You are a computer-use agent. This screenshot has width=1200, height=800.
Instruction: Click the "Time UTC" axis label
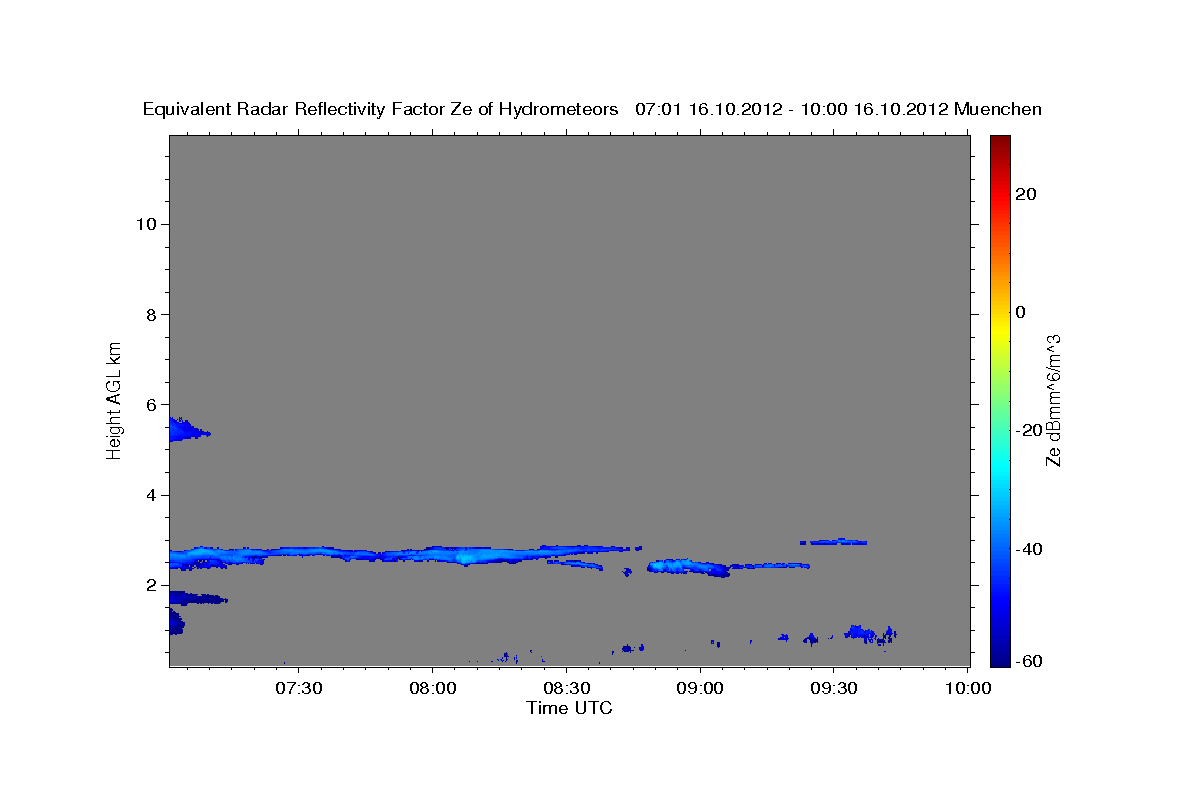point(569,708)
